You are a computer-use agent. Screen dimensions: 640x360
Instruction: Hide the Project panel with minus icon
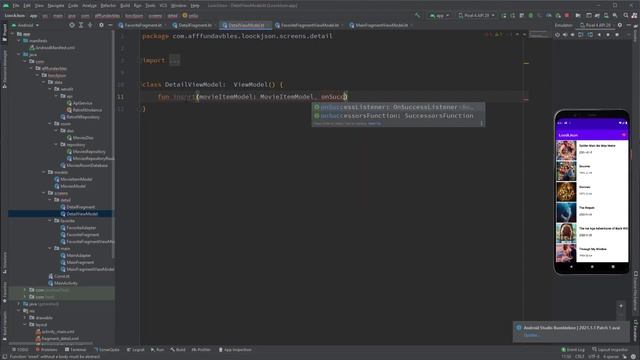[x=110, y=25]
